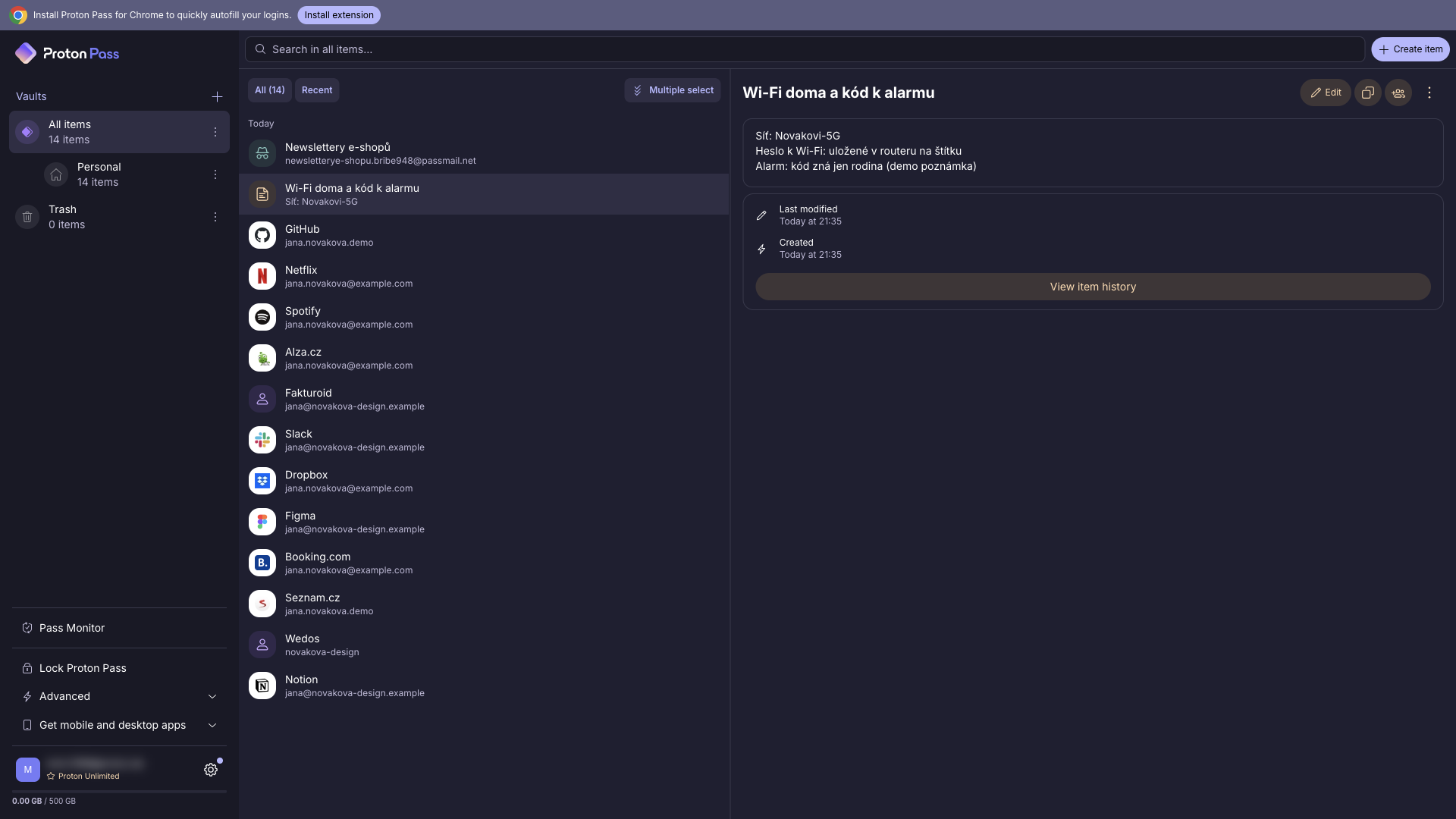The image size is (1456, 819).
Task: Open options menu for Personal vault
Action: pos(215,174)
